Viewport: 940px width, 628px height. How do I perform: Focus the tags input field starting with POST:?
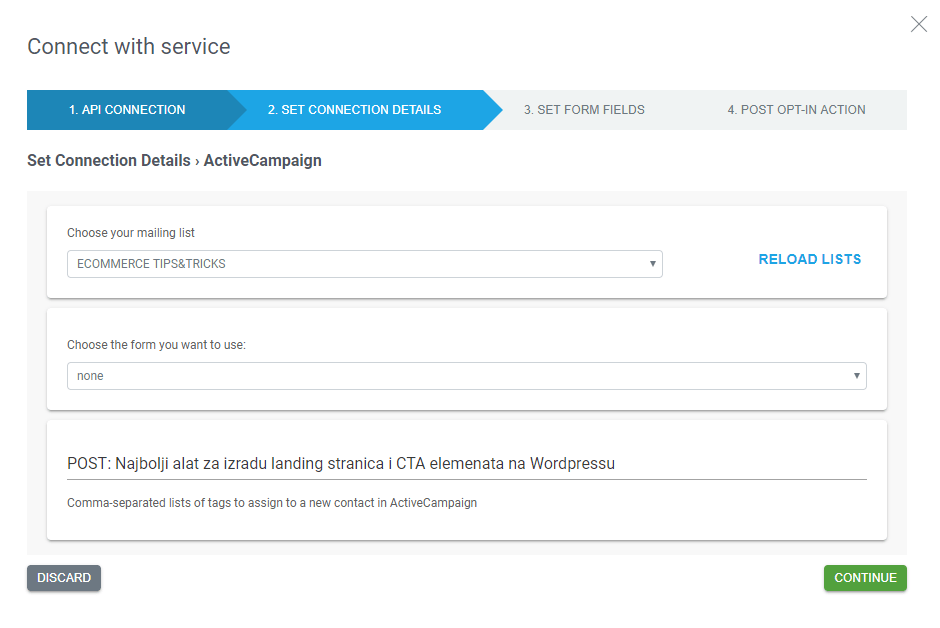[466, 464]
